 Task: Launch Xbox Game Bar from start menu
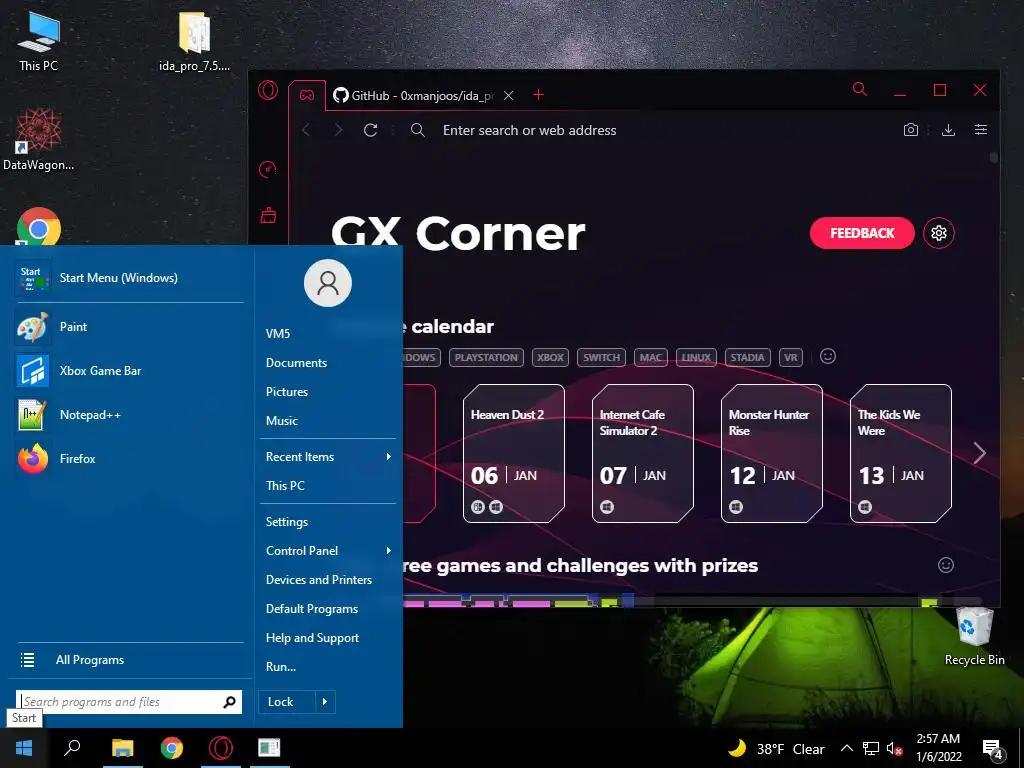(x=130, y=370)
